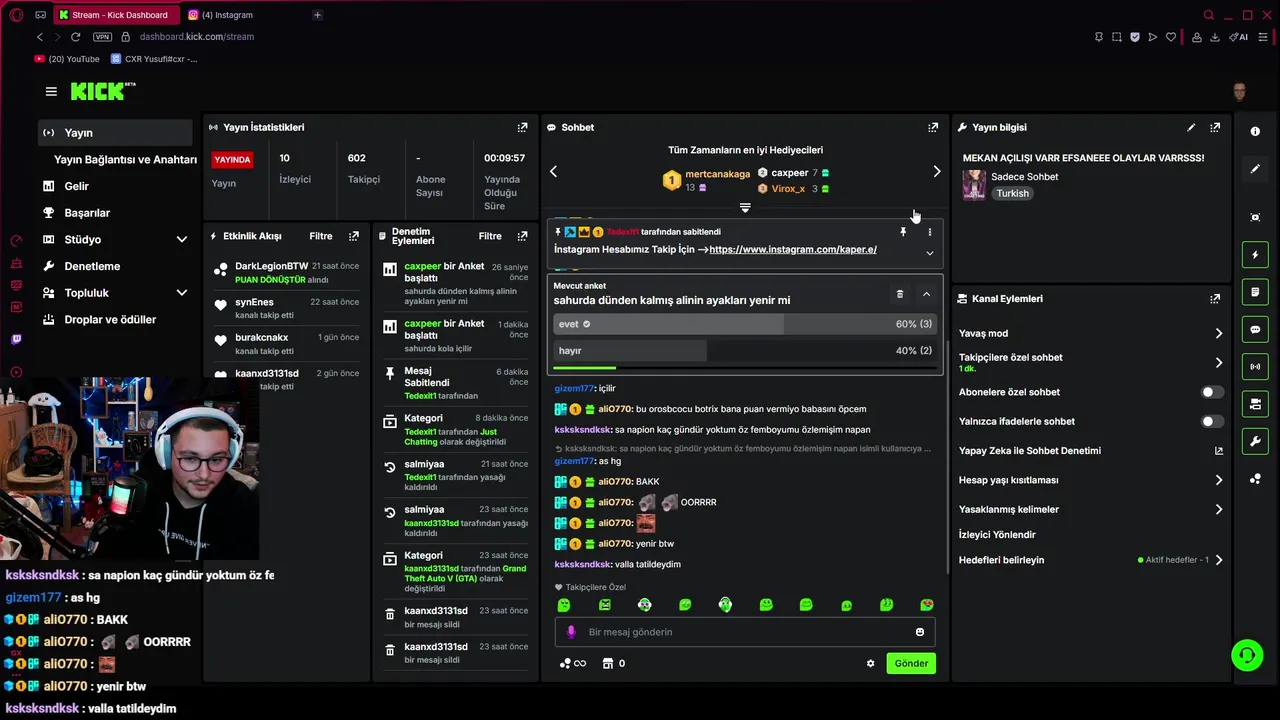The width and height of the screenshot is (1280, 720).
Task: Collapse the top gifters banner handle
Action: [x=745, y=208]
